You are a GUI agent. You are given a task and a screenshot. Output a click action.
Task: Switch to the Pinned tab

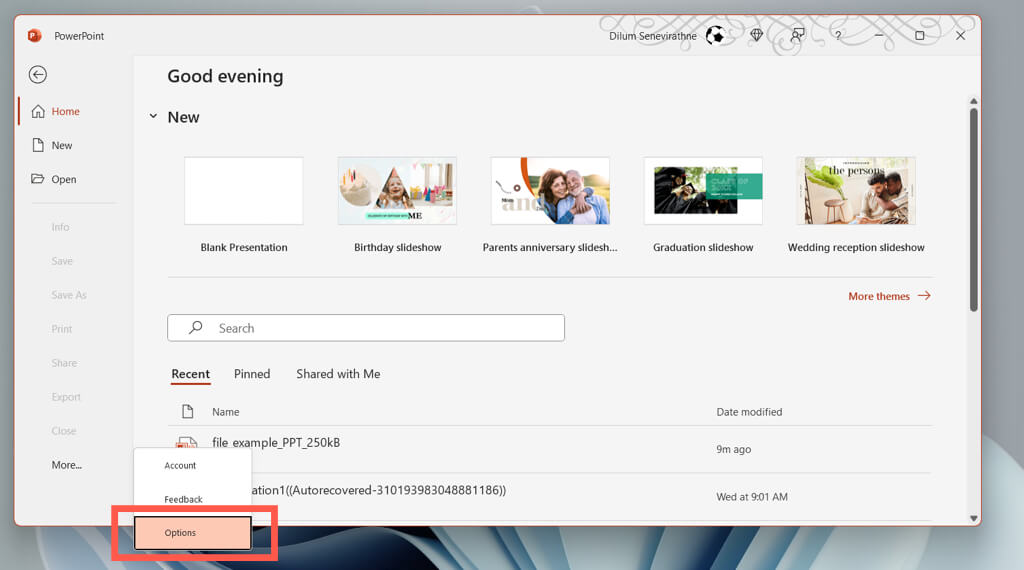[252, 374]
